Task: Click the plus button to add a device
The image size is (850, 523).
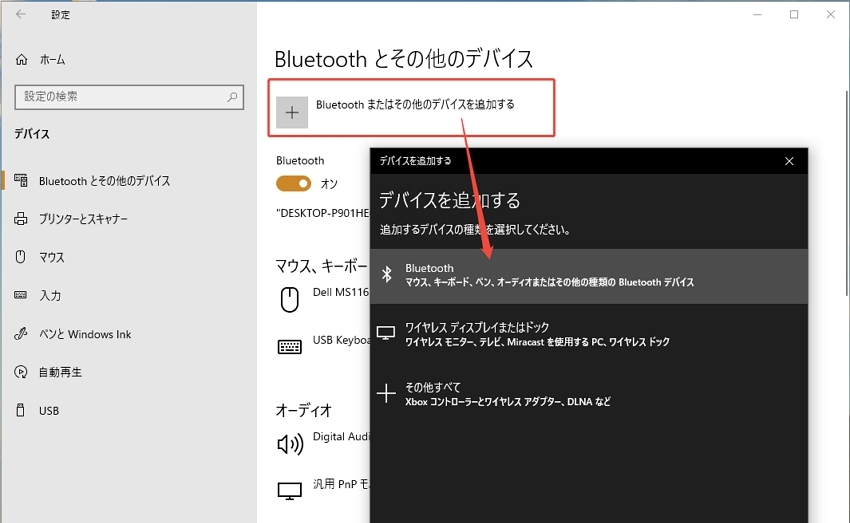Action: [292, 112]
